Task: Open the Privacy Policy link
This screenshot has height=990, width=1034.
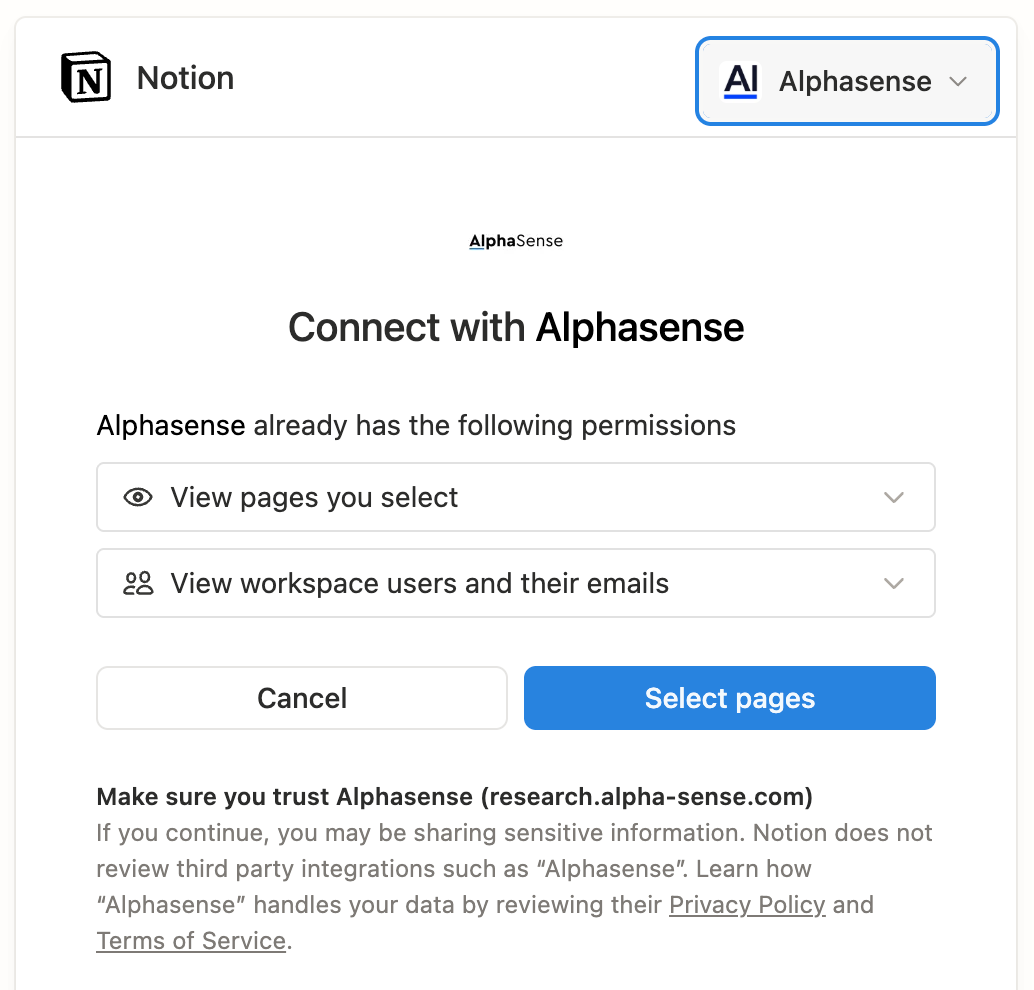Action: coord(747,905)
